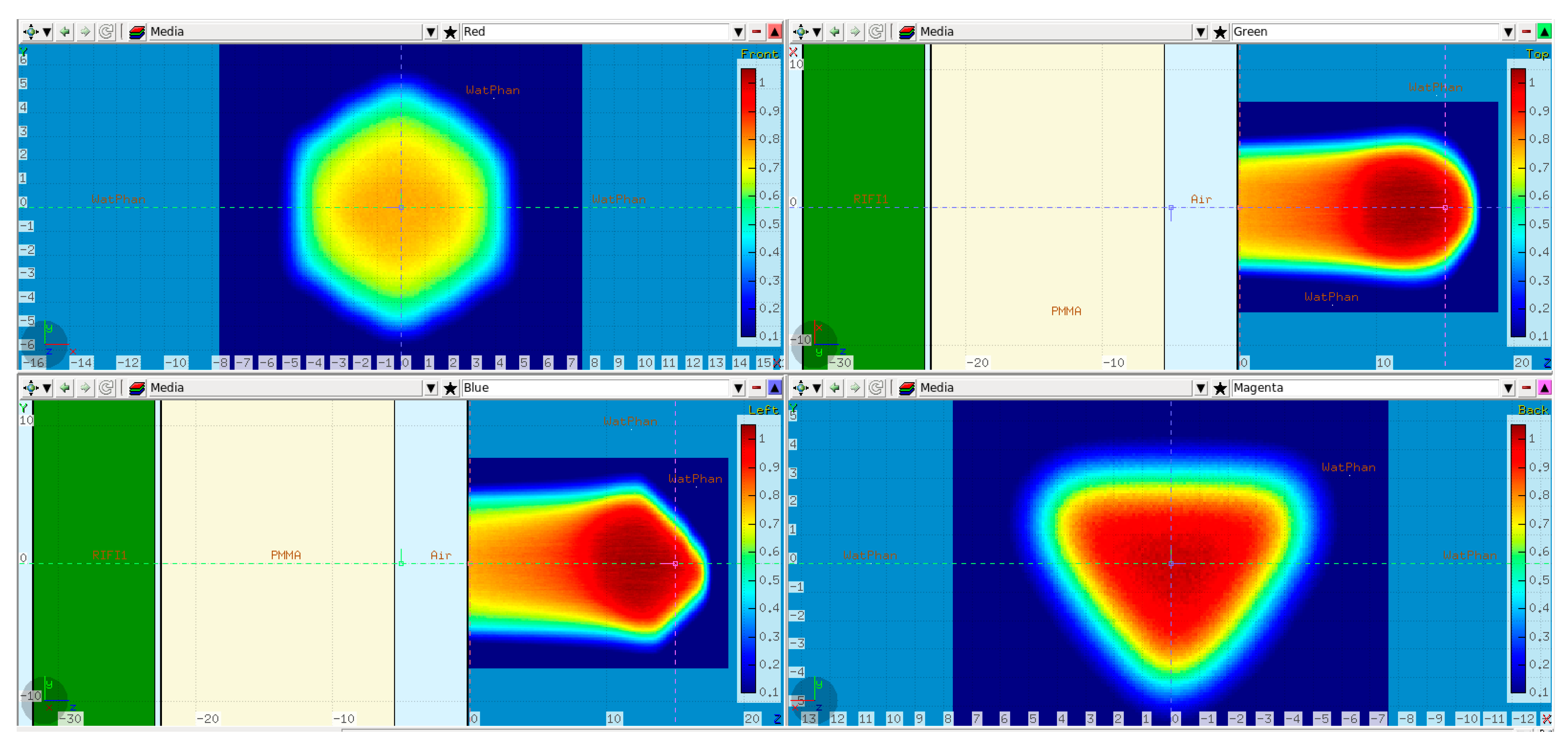Click the PMMA region label in Green viewport
Screen dimensions: 1568x748
[1066, 311]
